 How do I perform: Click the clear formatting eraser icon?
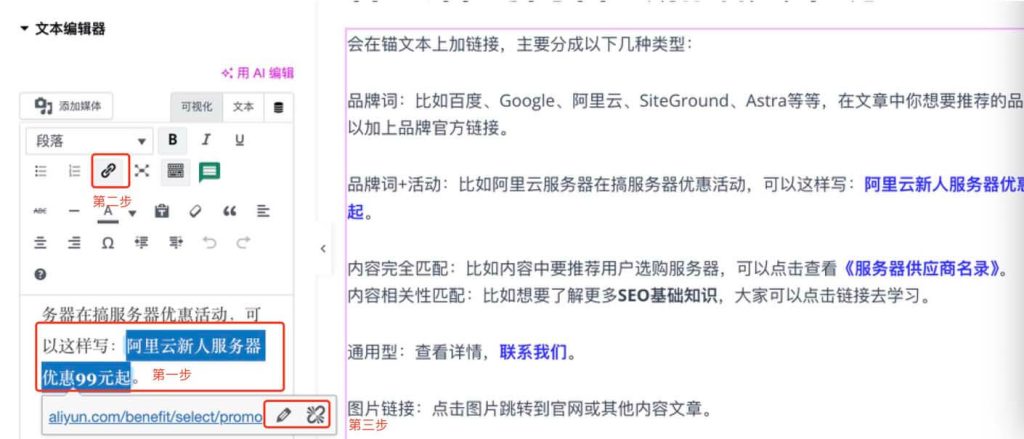pos(195,211)
